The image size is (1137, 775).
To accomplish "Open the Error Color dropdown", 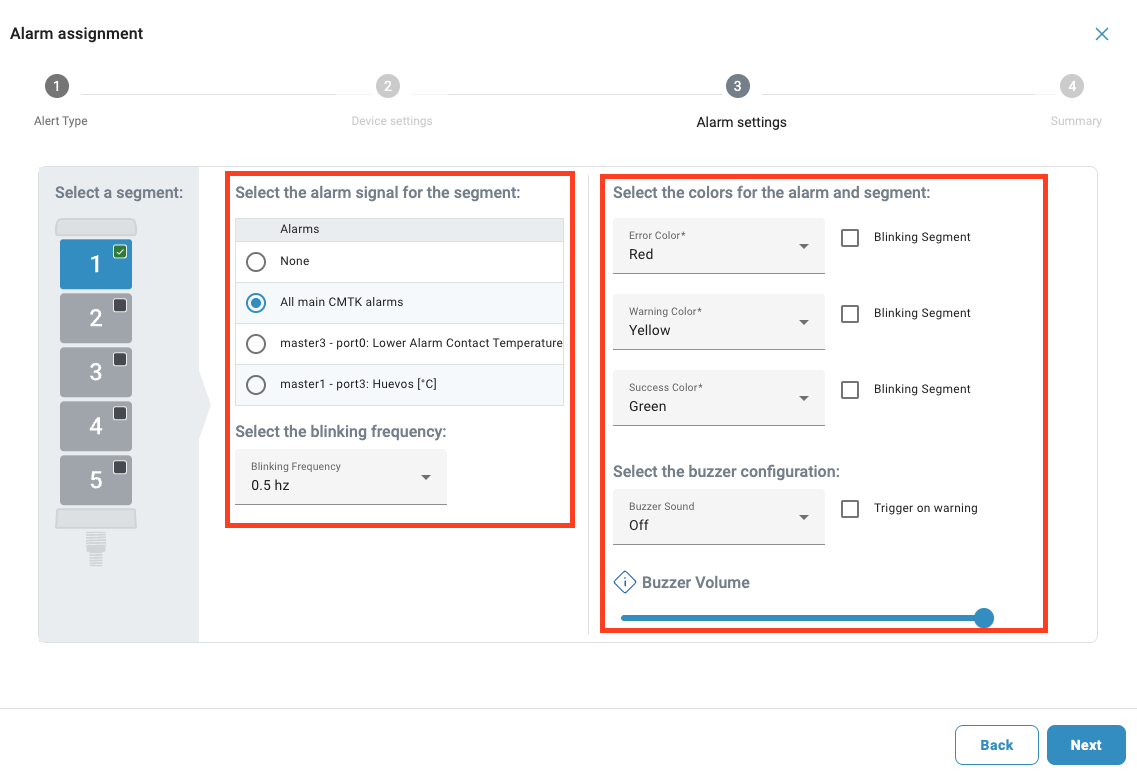I will [719, 246].
